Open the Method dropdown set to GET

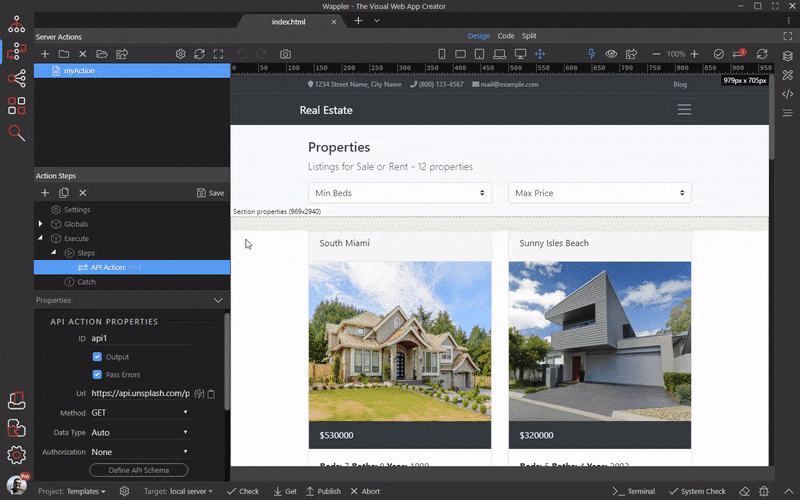(139, 412)
